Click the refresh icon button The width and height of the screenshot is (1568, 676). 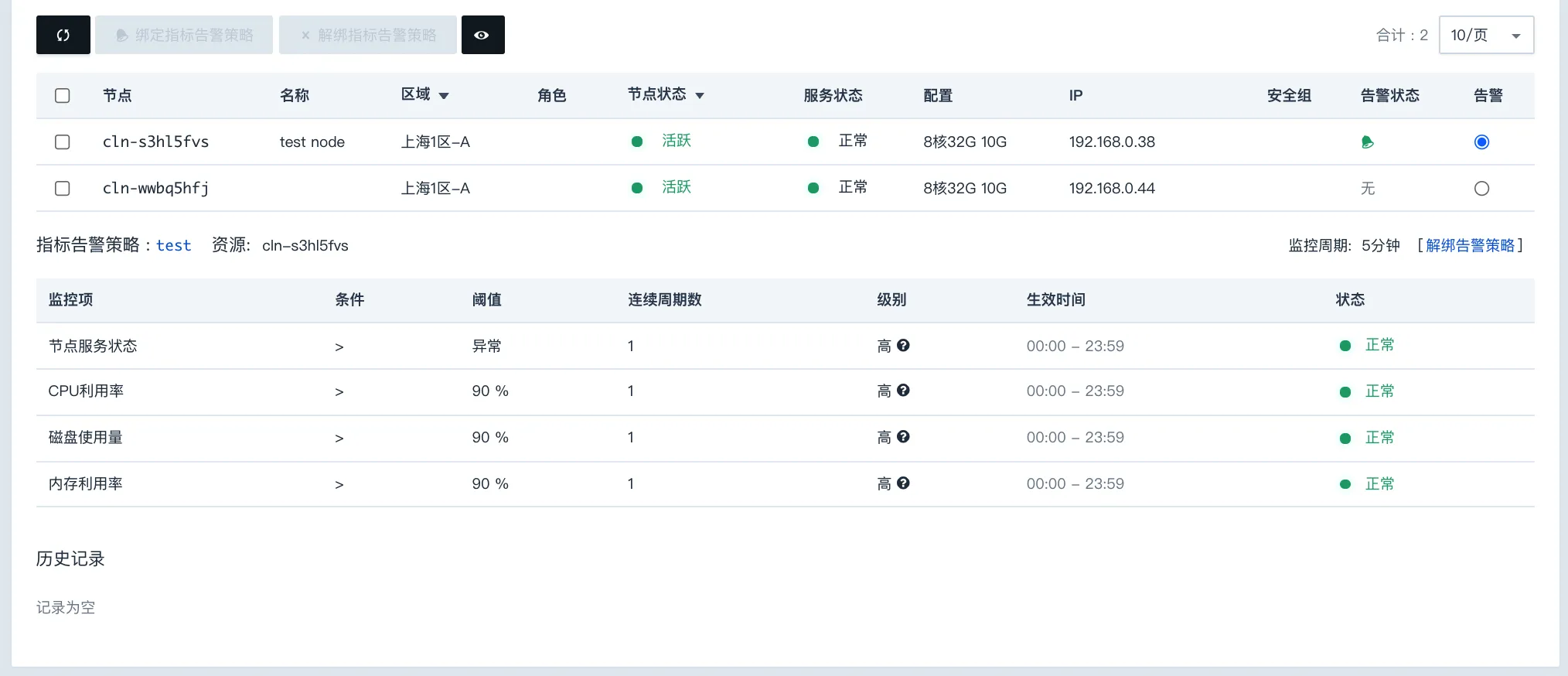[63, 35]
